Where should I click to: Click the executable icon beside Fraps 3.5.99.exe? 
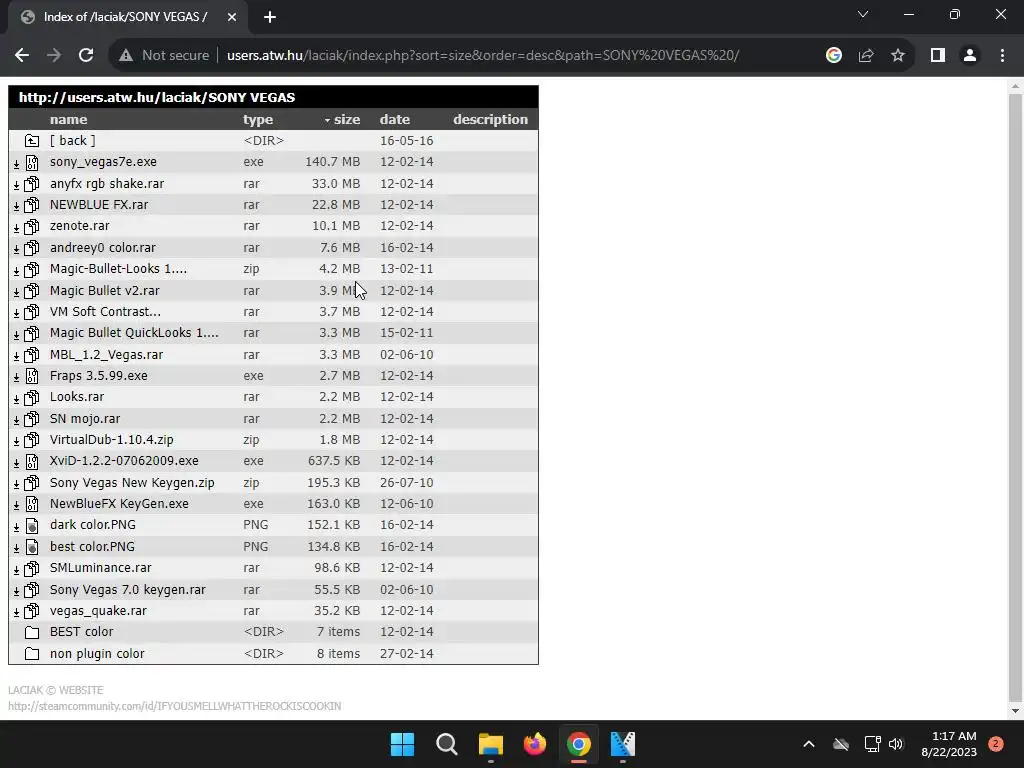pos(31,376)
